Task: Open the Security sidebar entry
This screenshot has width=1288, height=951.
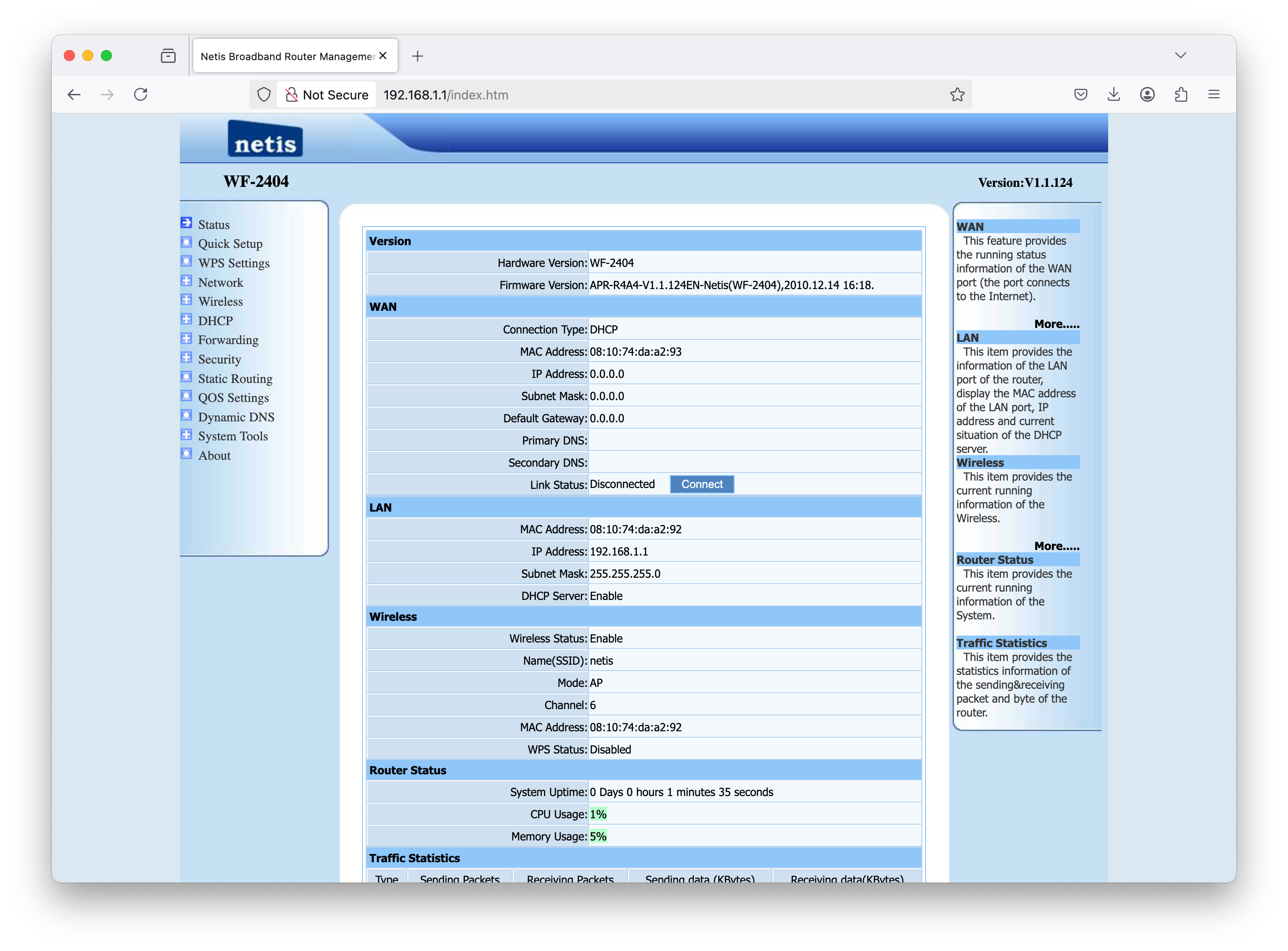Action: (219, 359)
